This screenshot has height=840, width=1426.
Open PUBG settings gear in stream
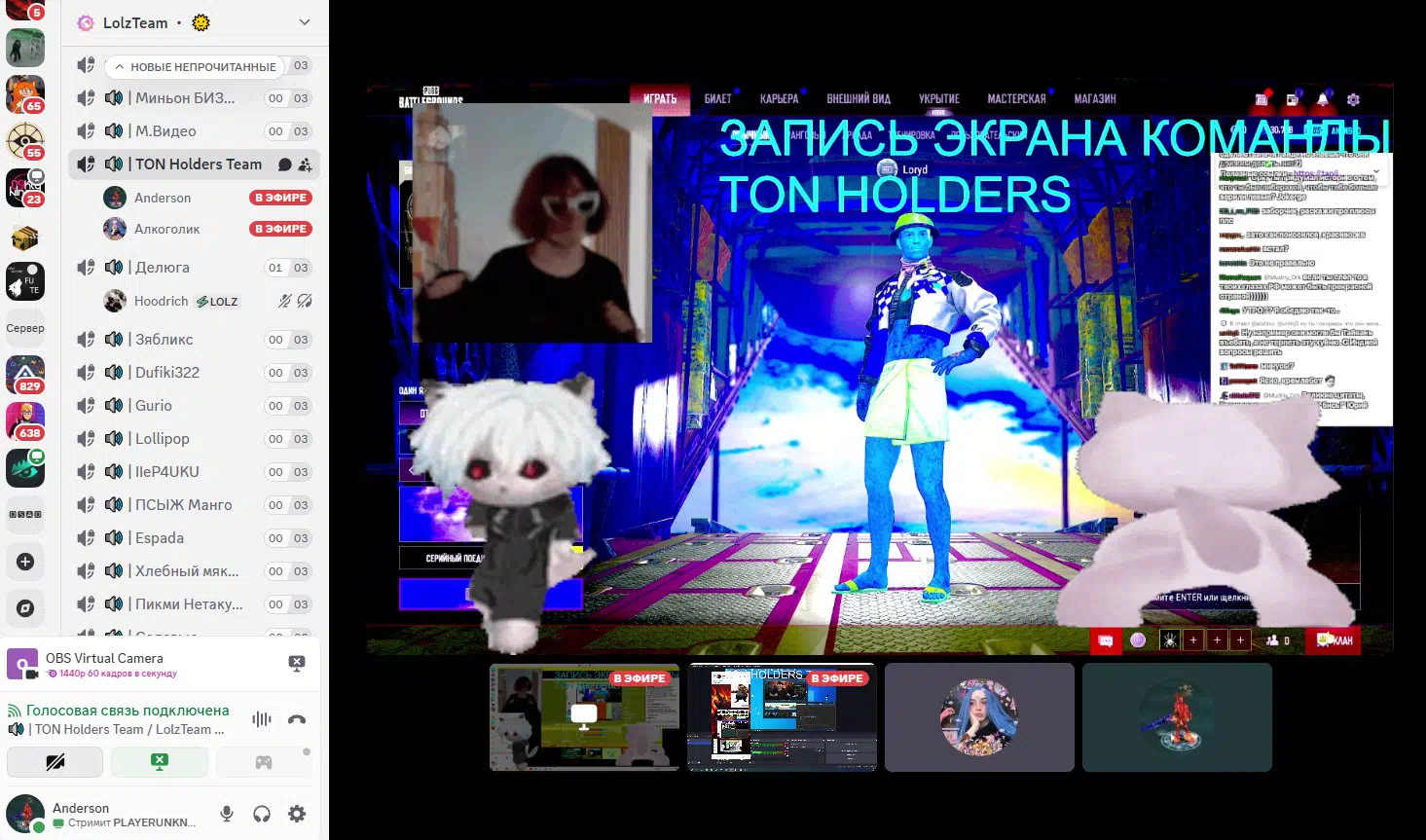click(x=1353, y=99)
